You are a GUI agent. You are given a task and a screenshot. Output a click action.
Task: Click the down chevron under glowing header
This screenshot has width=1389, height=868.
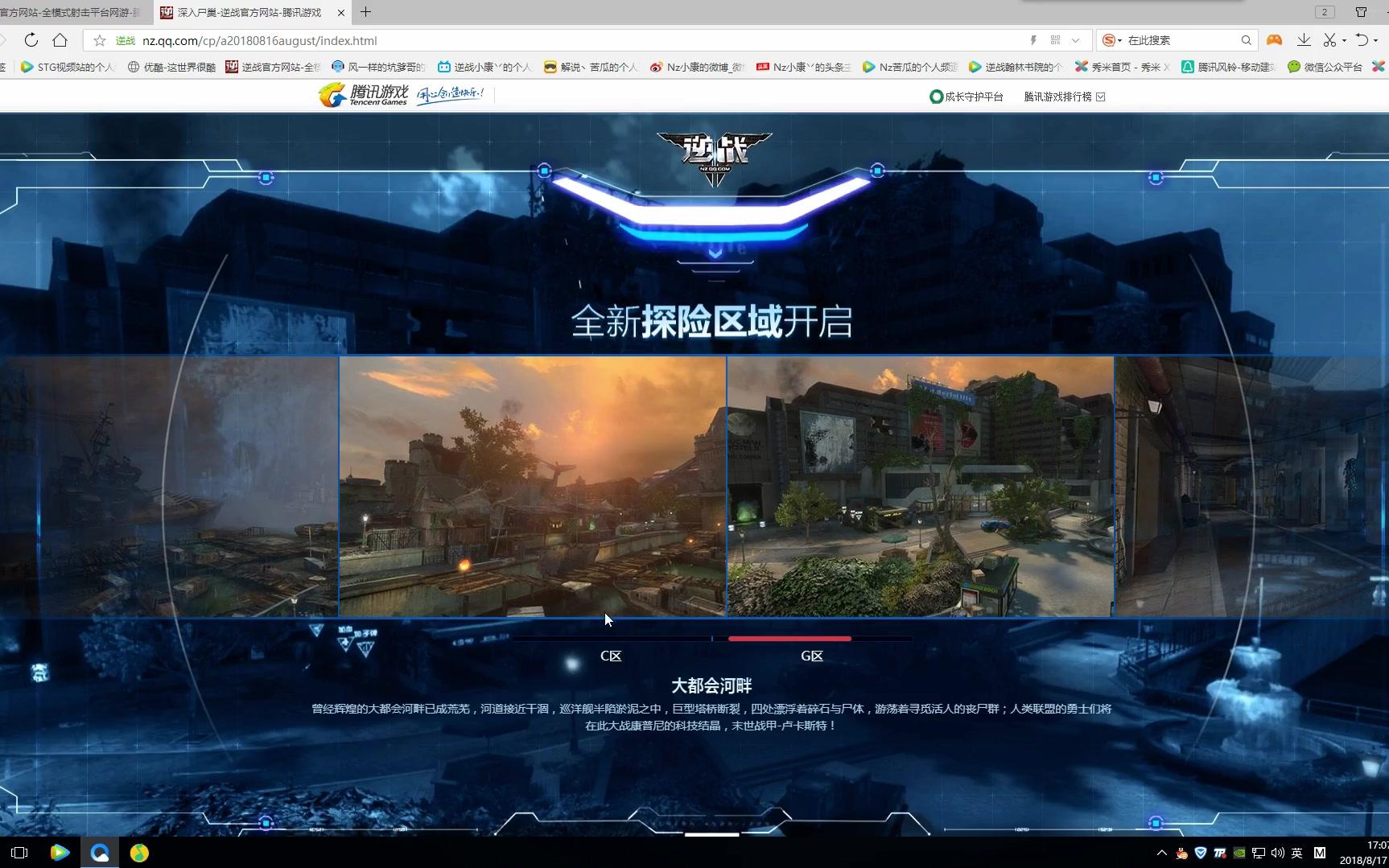point(715,253)
